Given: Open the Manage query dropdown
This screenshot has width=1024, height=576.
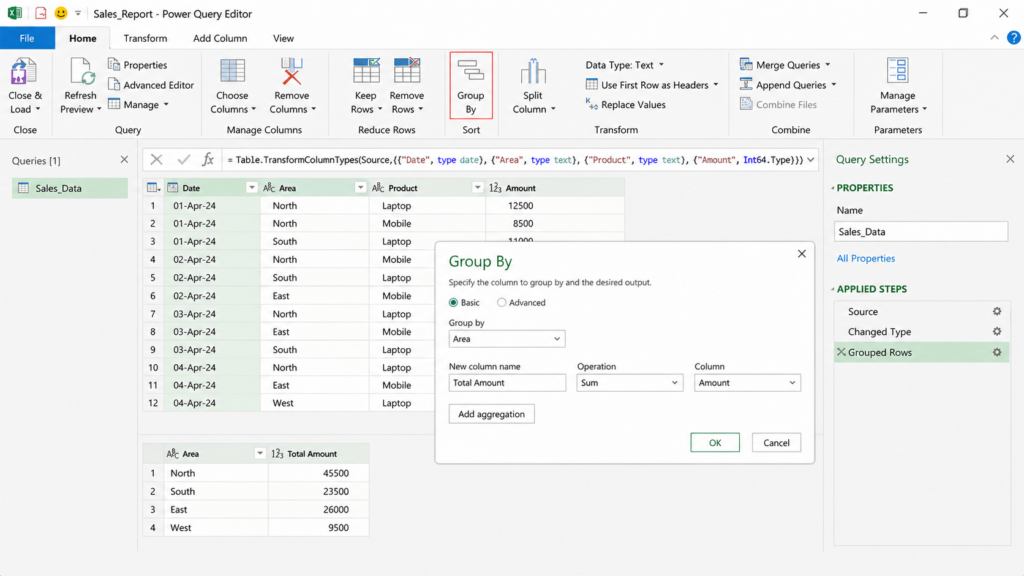Looking at the screenshot, I should coord(138,104).
